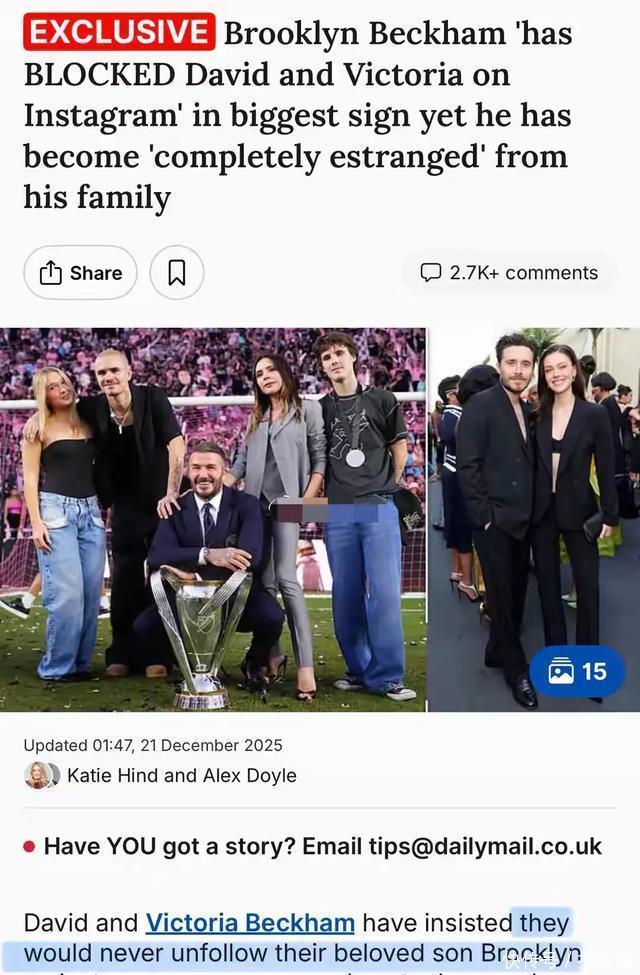640x975 pixels.
Task: Click the paragraph starting 'David and'
Action: (300, 937)
